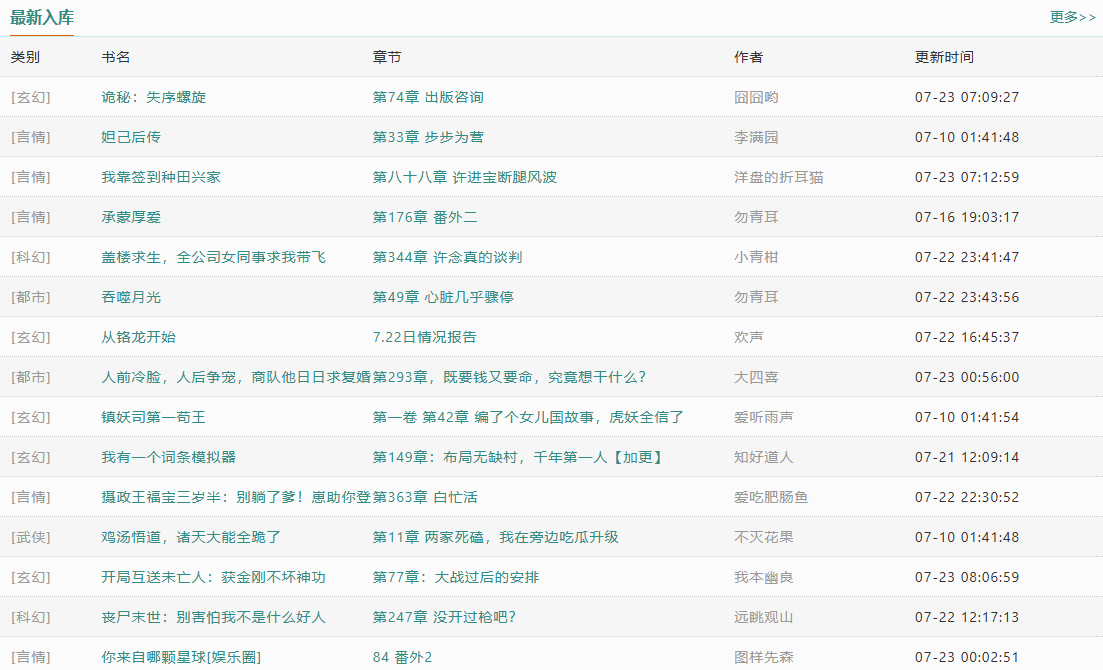This screenshot has width=1103, height=670.
Task: Open chapter 第11章 两家死磕
Action: (496, 538)
